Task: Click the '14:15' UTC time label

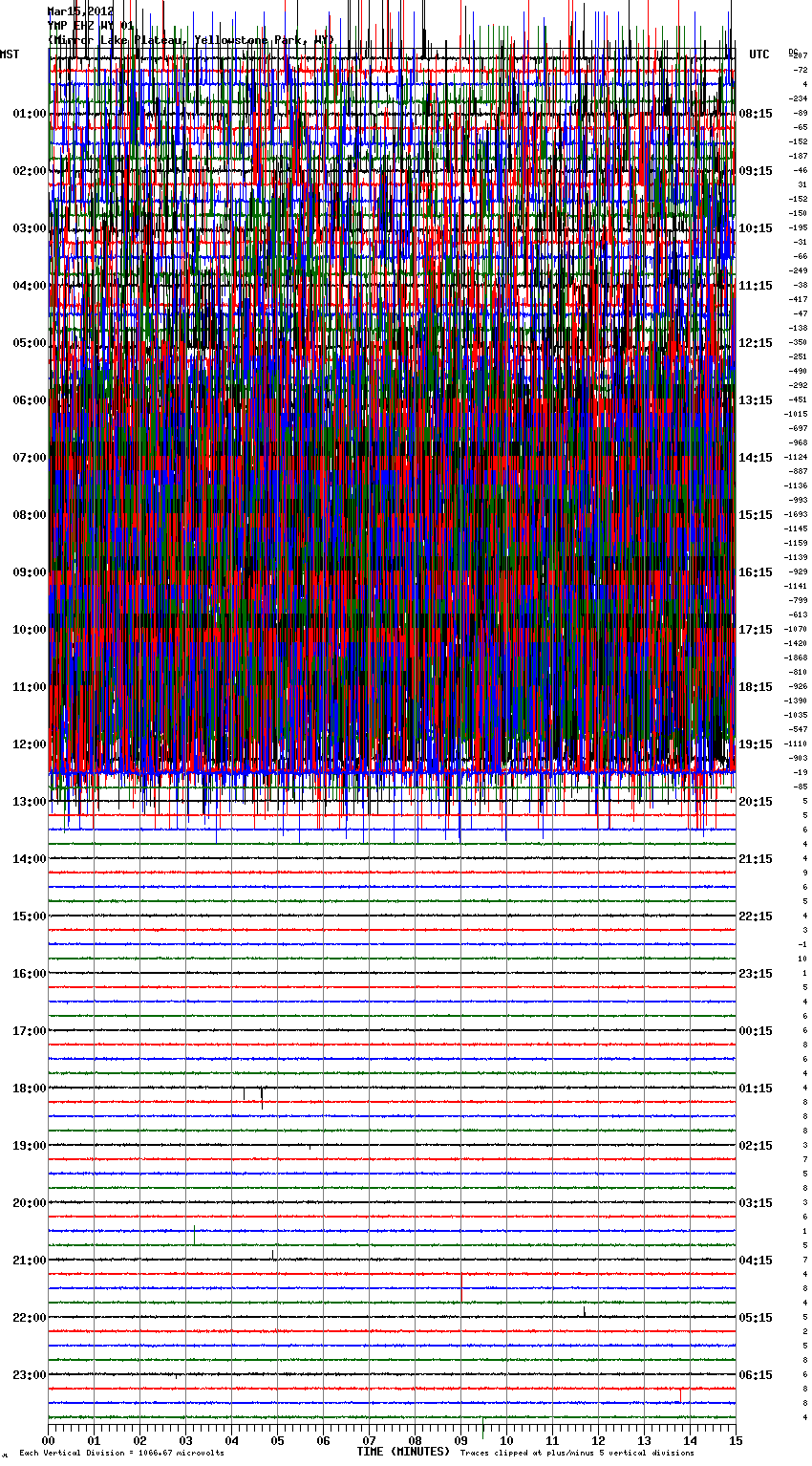Action: pyautogui.click(x=756, y=458)
